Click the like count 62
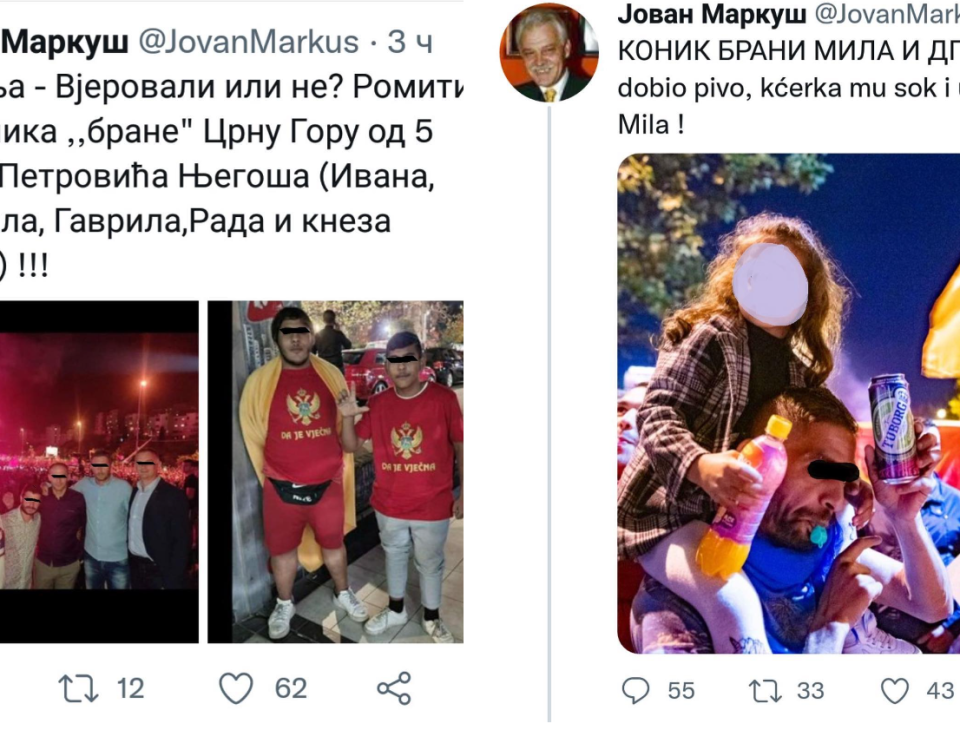This screenshot has height=750, width=960. tap(291, 689)
